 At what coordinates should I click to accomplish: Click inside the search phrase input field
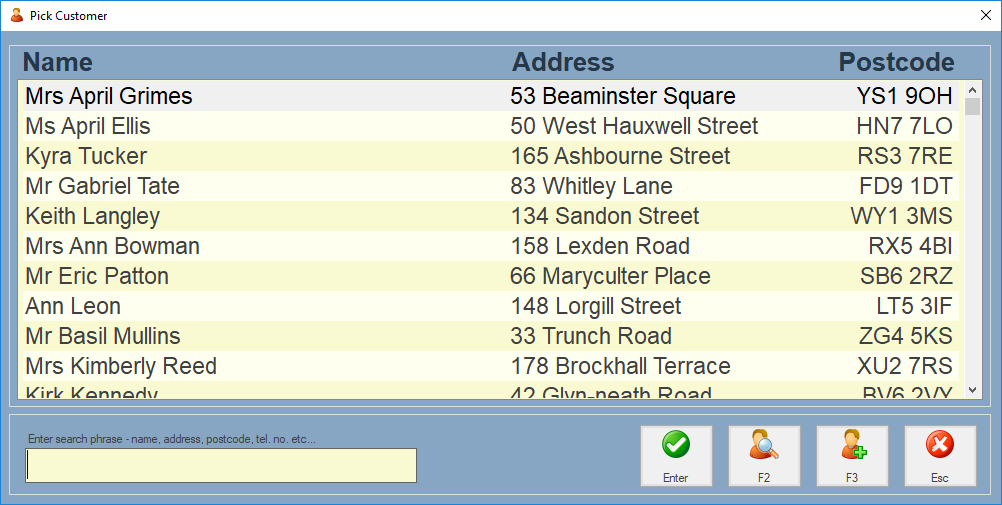pos(221,466)
